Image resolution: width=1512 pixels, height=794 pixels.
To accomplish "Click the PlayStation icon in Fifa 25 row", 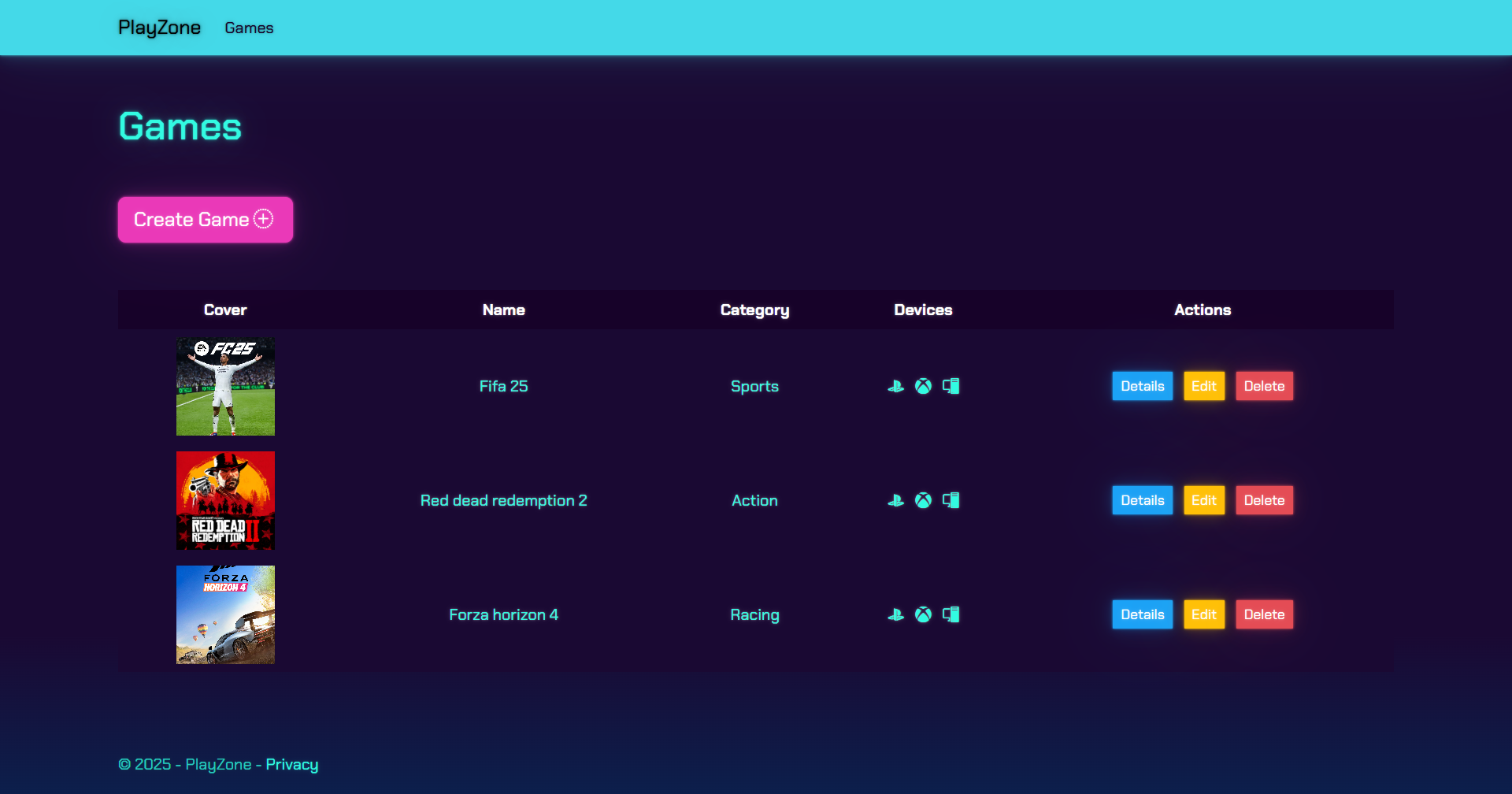I will (x=895, y=386).
